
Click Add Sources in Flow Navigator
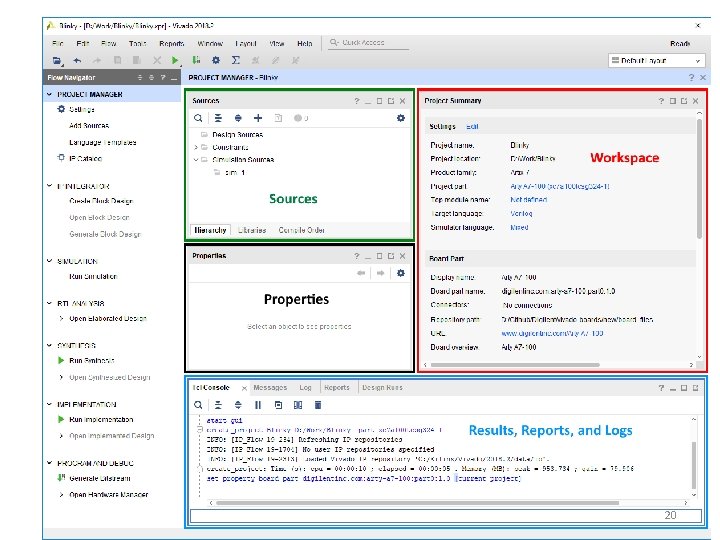89,125
